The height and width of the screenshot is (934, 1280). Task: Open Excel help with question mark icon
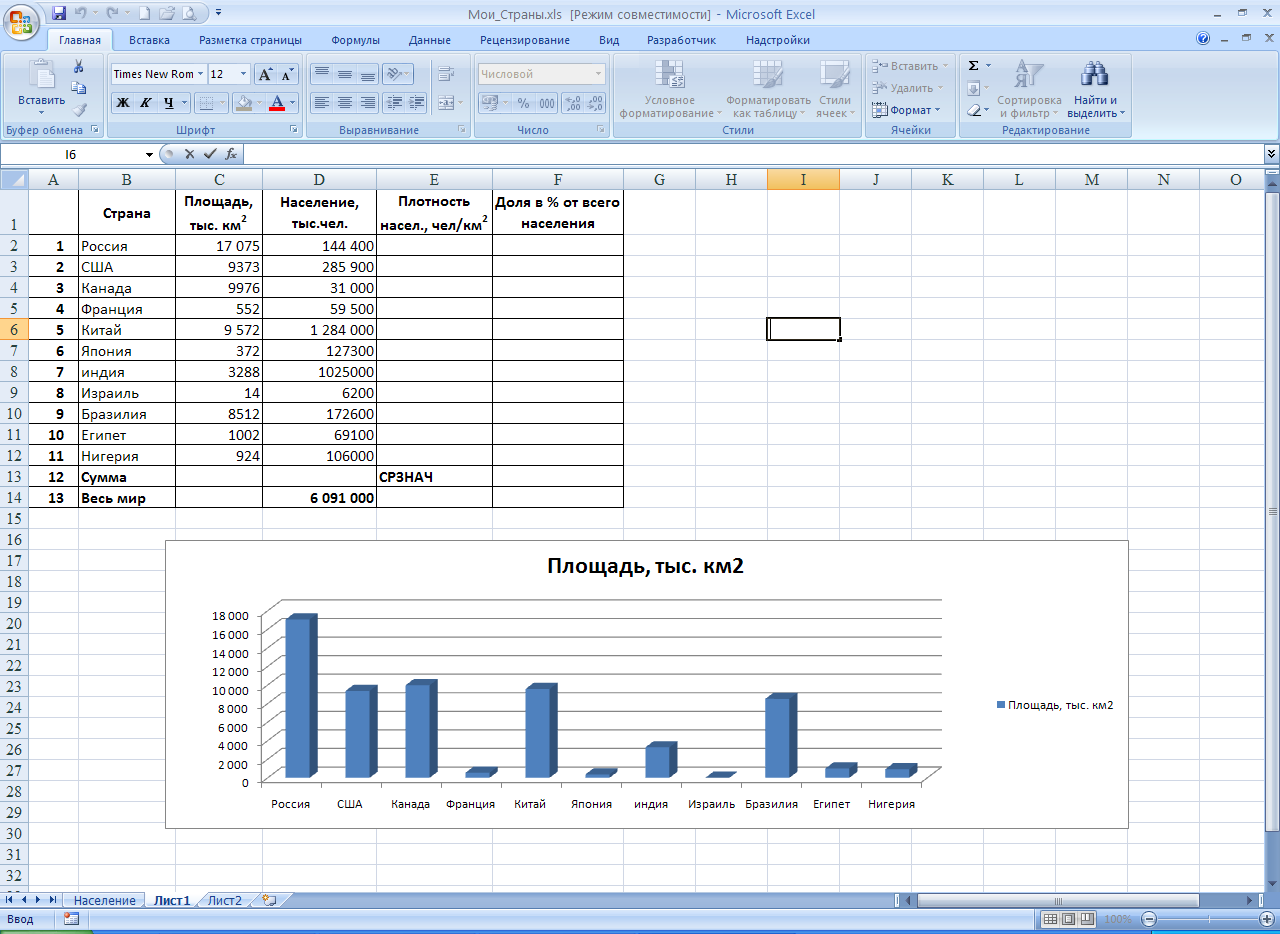(1203, 39)
